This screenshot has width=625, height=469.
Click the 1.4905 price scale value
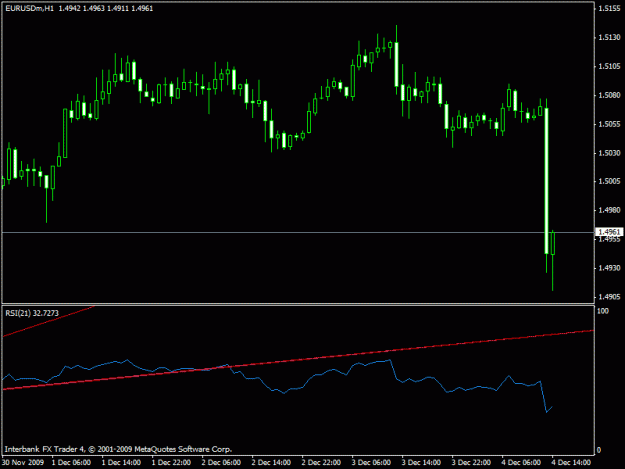point(609,297)
